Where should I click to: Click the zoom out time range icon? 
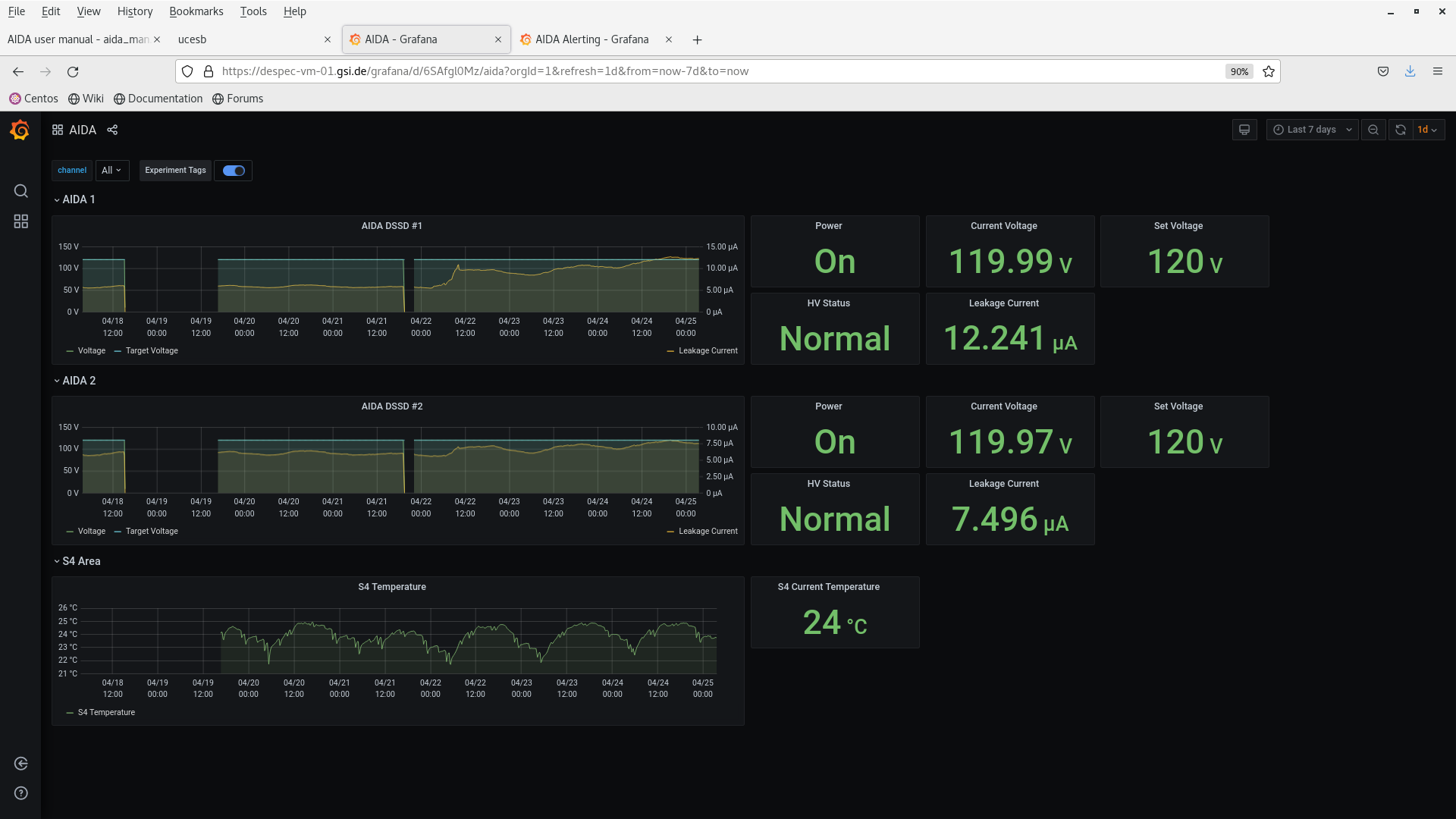(1373, 130)
